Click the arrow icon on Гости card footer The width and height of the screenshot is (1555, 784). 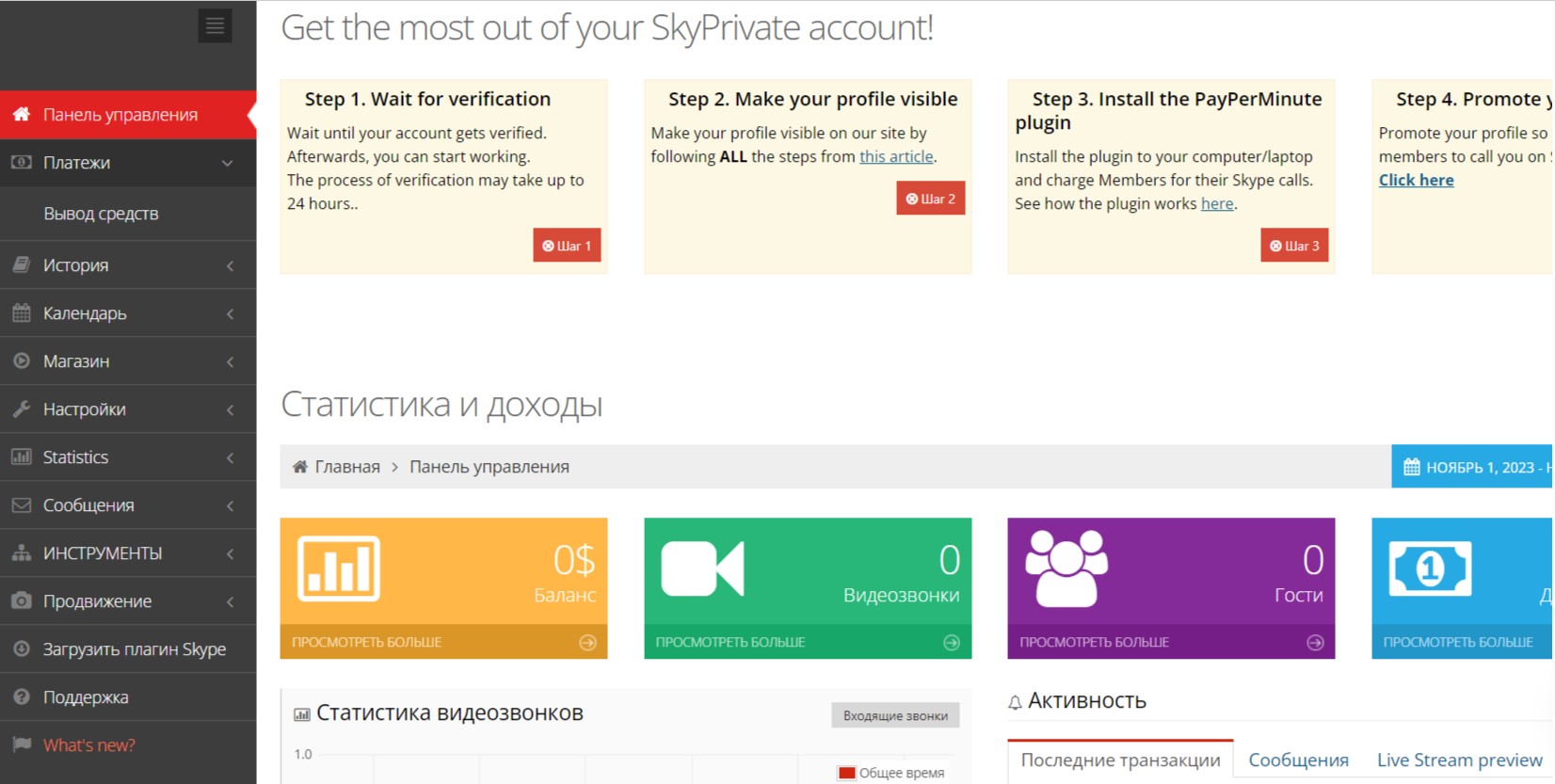[1315, 642]
